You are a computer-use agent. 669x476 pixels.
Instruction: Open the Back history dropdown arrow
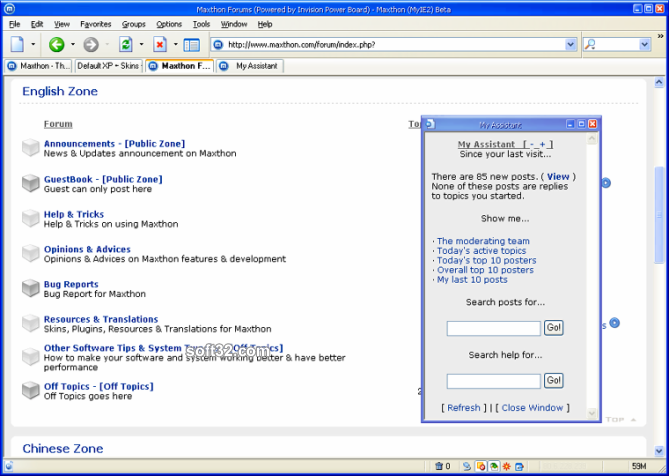(x=73, y=44)
